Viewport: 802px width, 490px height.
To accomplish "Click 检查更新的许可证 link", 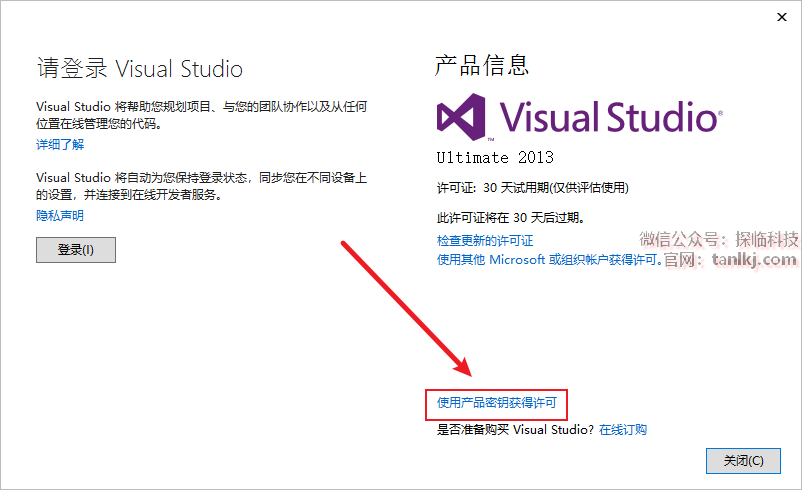I will pyautogui.click(x=484, y=240).
